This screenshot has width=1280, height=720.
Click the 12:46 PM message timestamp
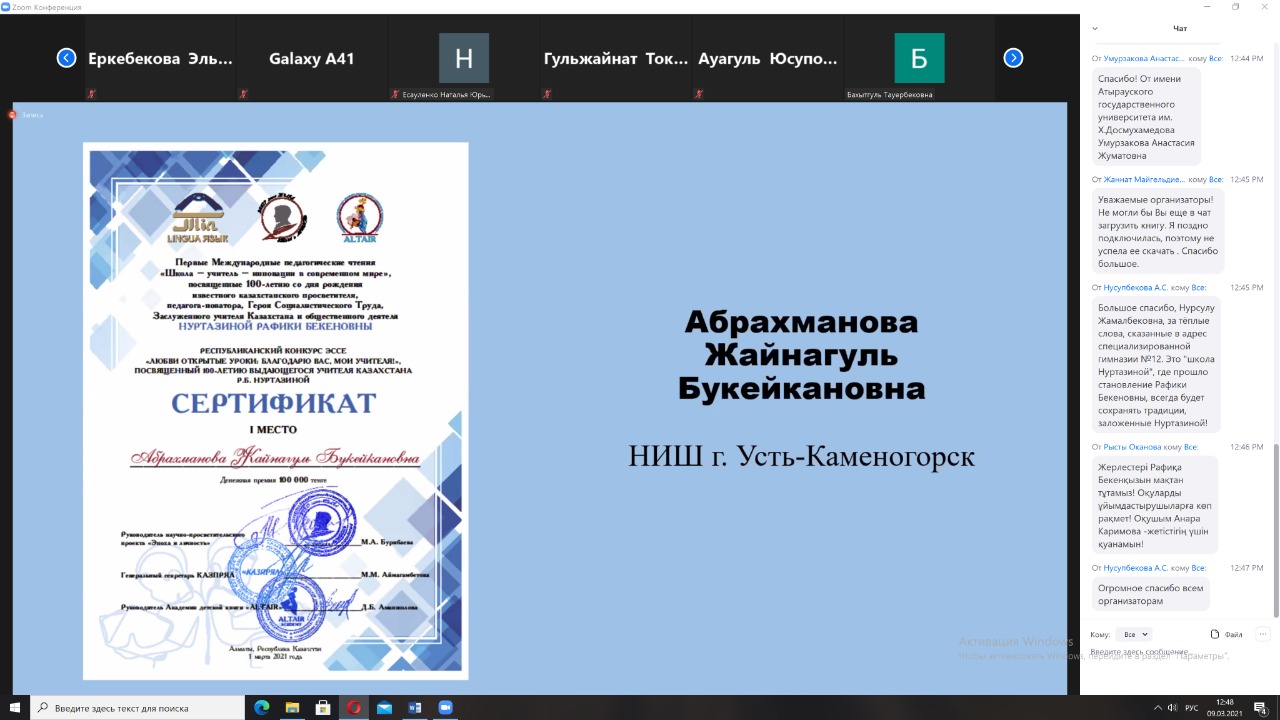click(x=1246, y=448)
